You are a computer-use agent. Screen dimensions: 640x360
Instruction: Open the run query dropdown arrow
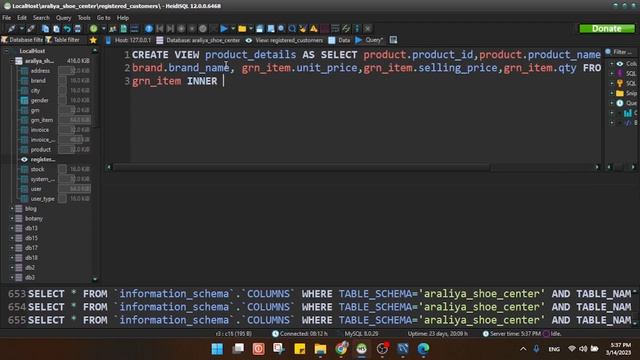pos(233,29)
